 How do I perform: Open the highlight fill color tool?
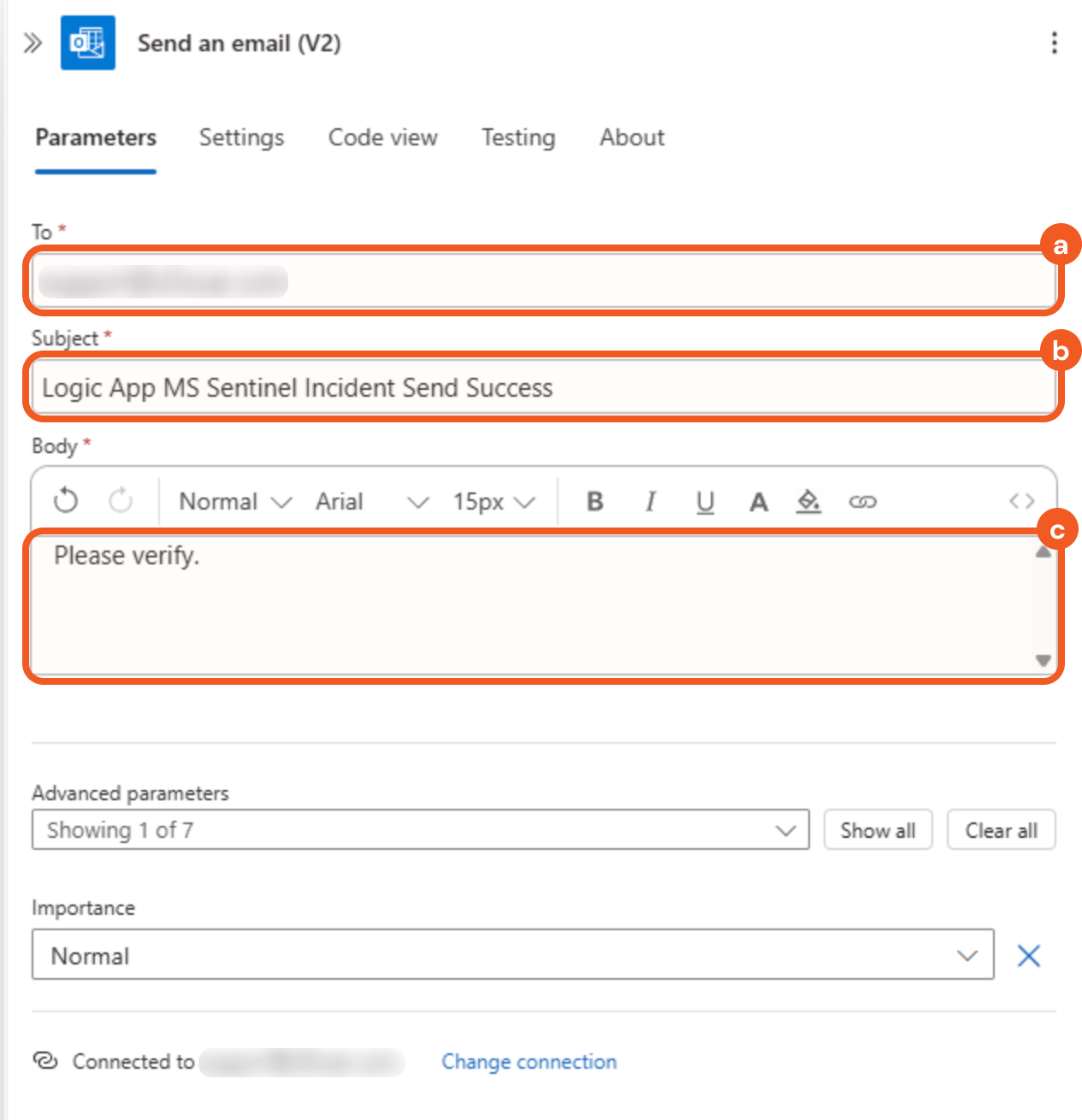[808, 502]
